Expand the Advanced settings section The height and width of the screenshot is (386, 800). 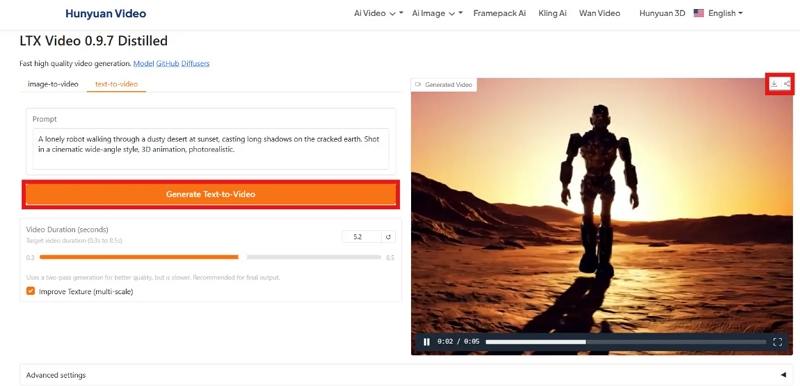(x=406, y=375)
